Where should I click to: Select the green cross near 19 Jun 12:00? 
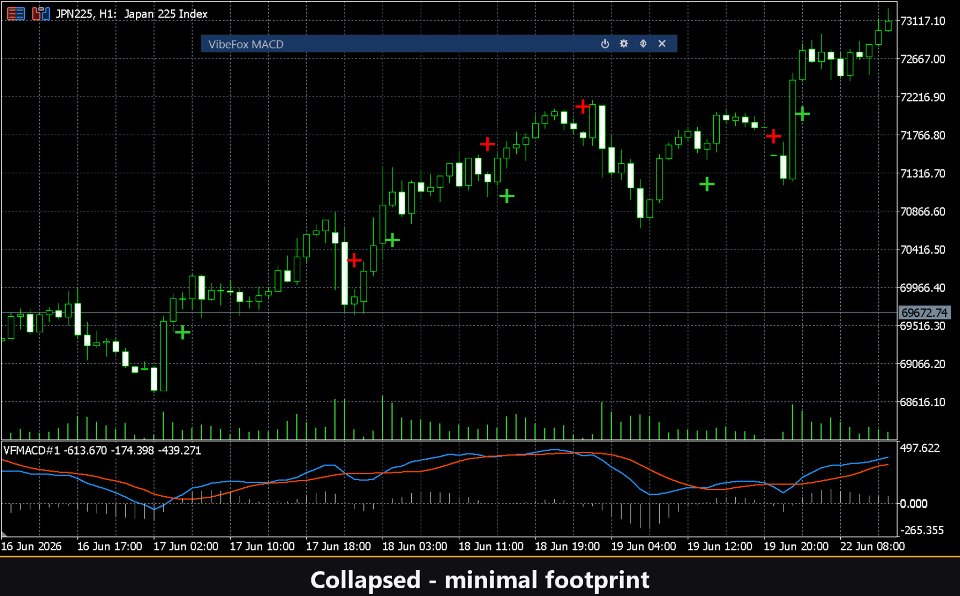707,184
